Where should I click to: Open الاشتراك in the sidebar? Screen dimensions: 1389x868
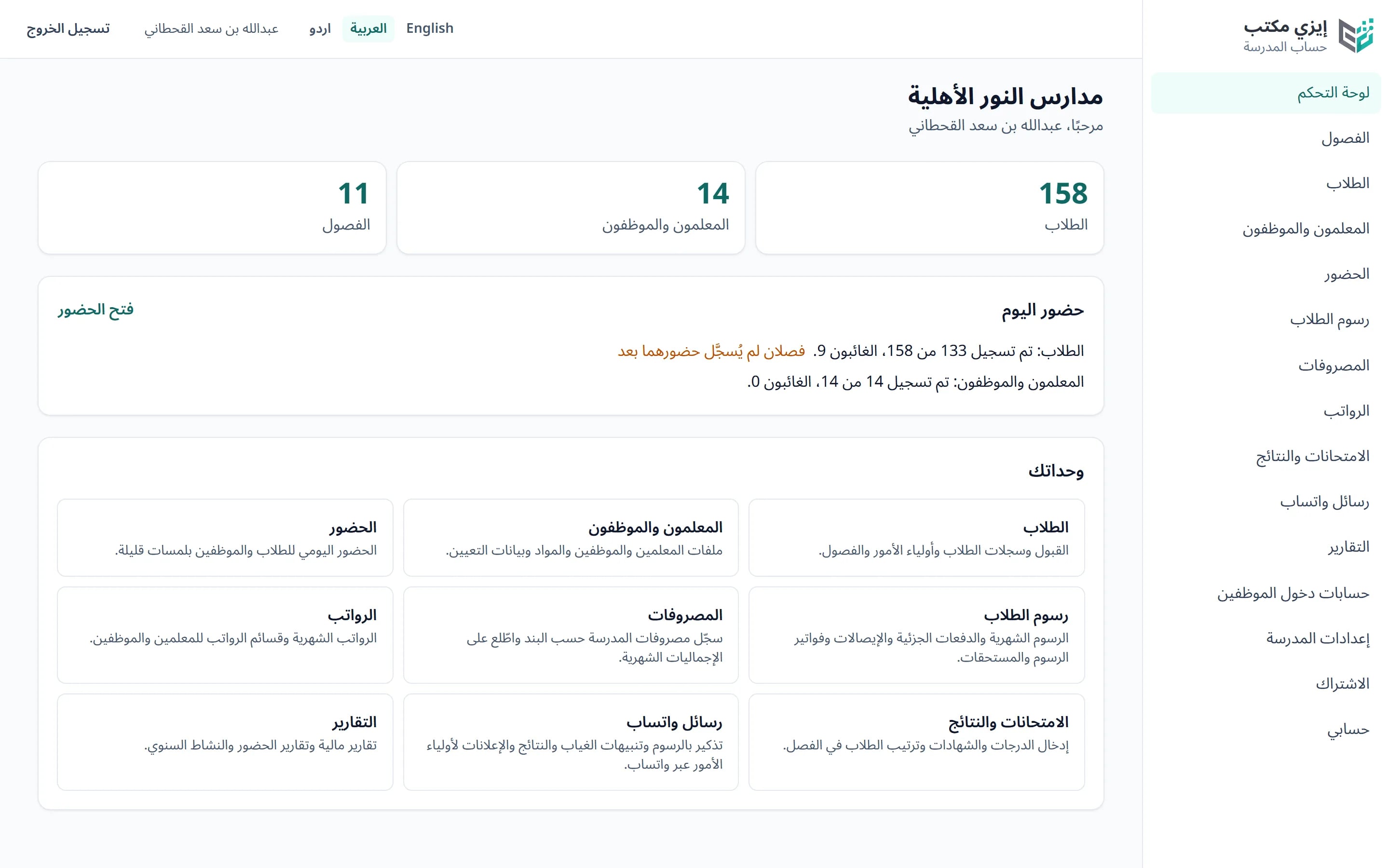pos(1266,684)
